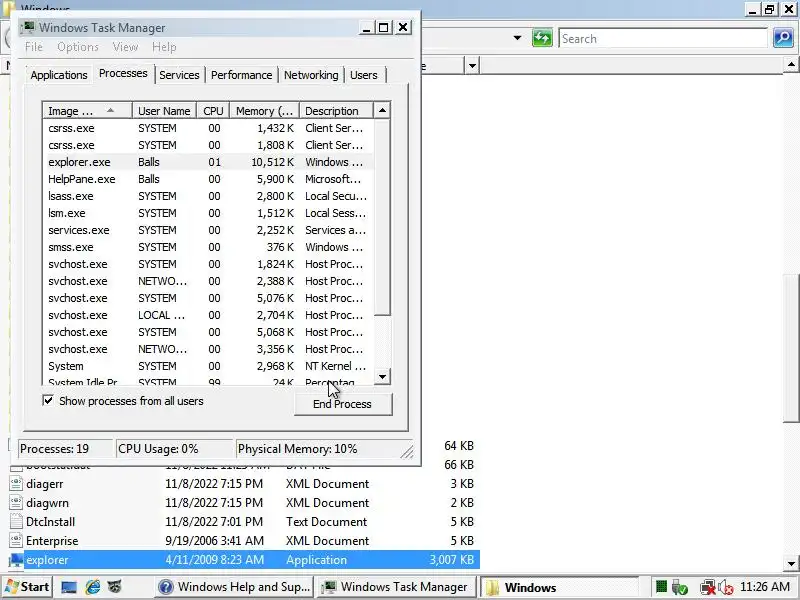Click the Windows flag on Start button
Viewport: 800px width, 600px height.
click(x=12, y=587)
